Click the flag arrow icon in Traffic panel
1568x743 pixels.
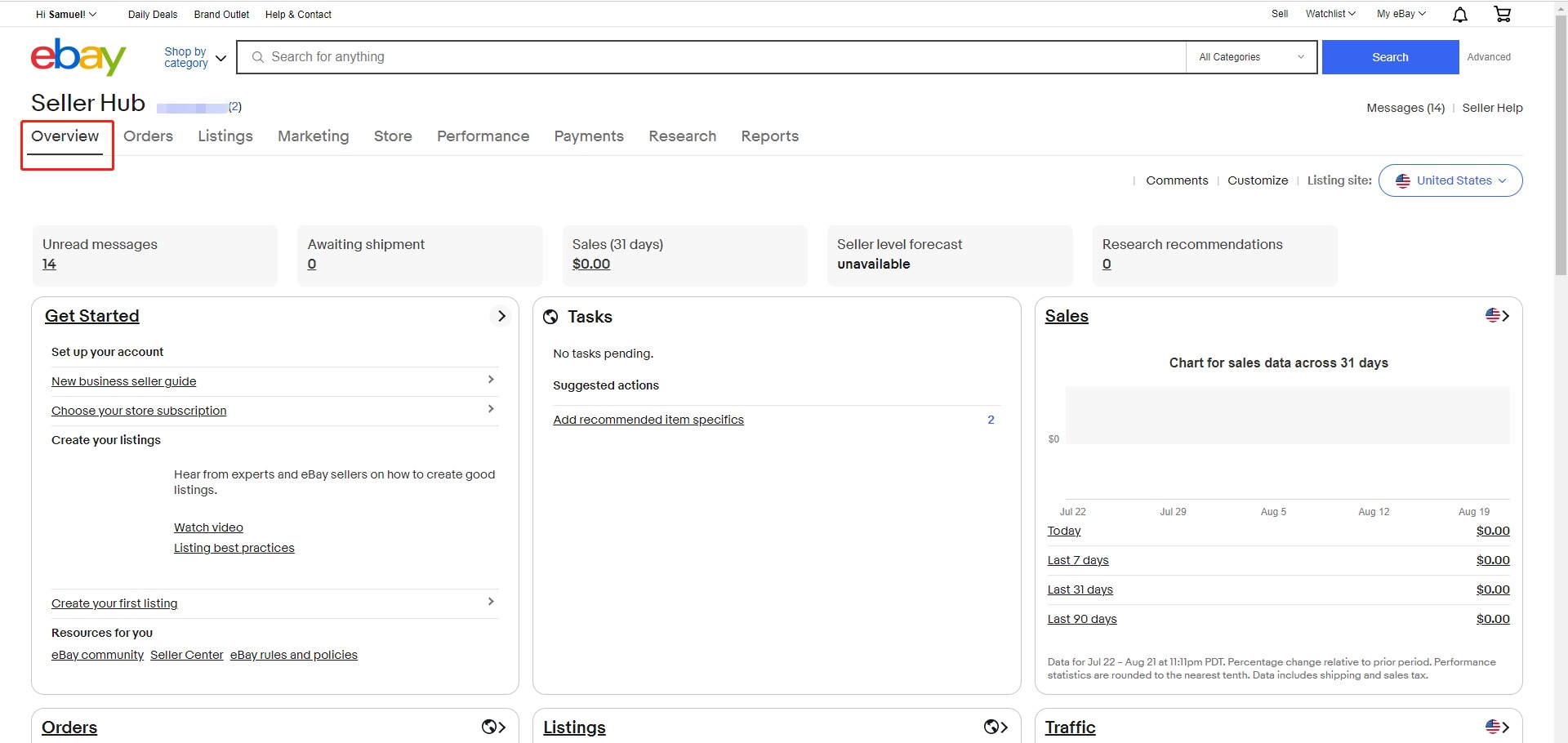(x=1497, y=727)
